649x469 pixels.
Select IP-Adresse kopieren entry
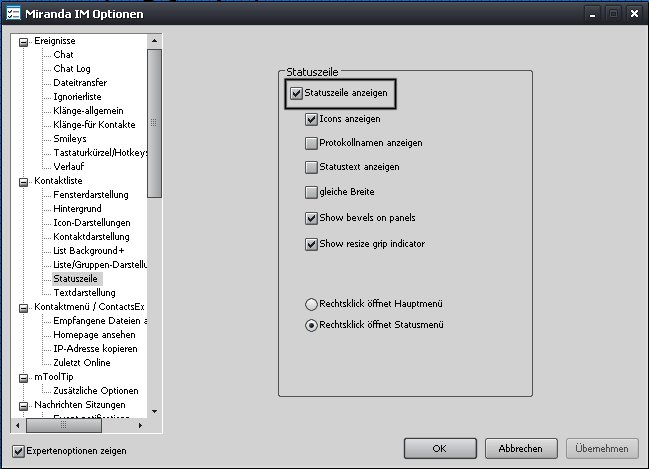[x=95, y=349]
